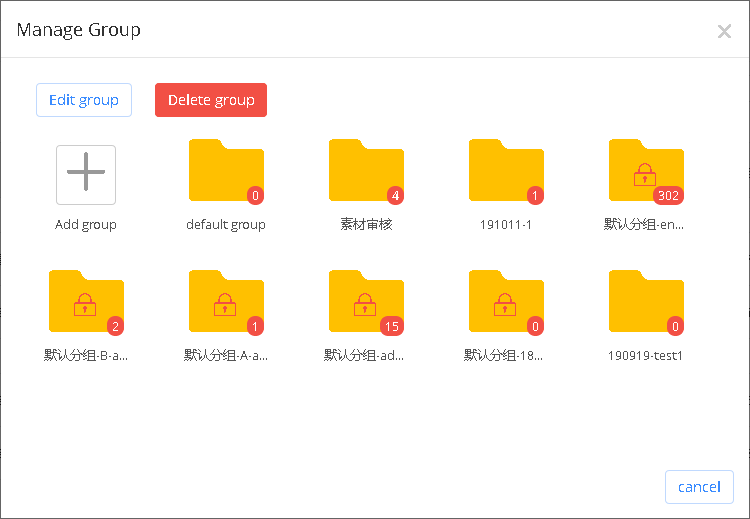This screenshot has width=750, height=519.
Task: Click the 15 count badge
Action: click(392, 326)
